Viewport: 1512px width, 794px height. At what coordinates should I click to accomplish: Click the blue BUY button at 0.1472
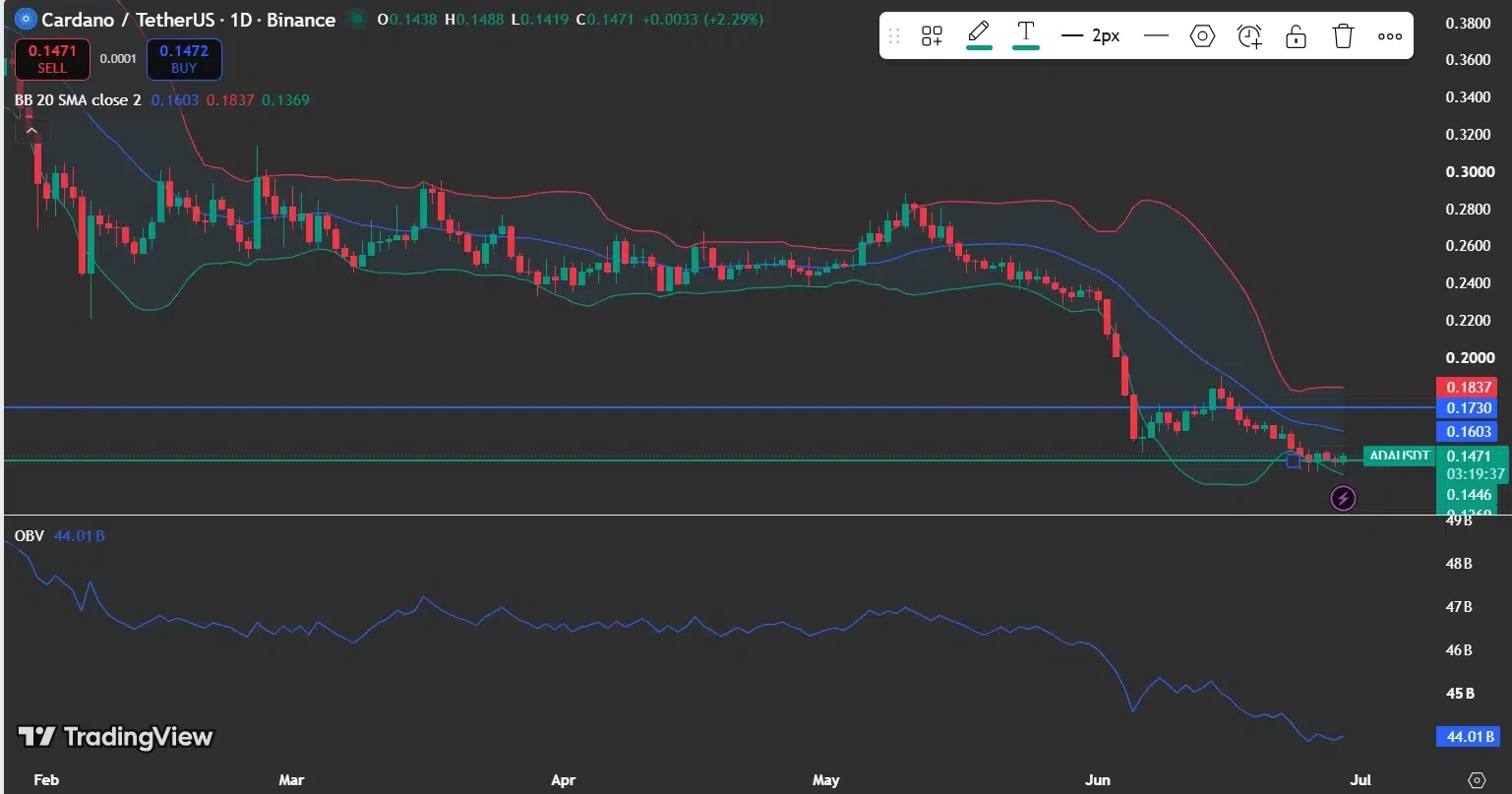(x=184, y=59)
